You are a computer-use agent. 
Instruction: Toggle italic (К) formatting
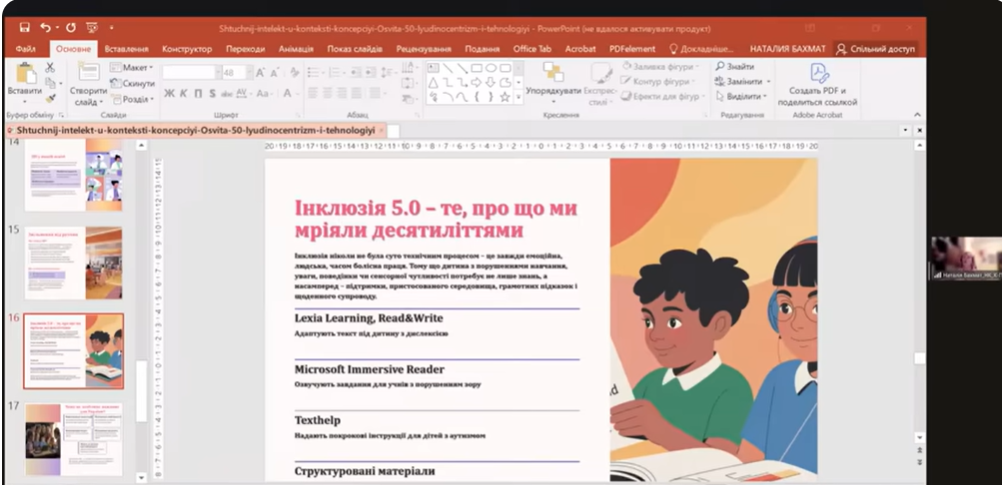pos(183,94)
